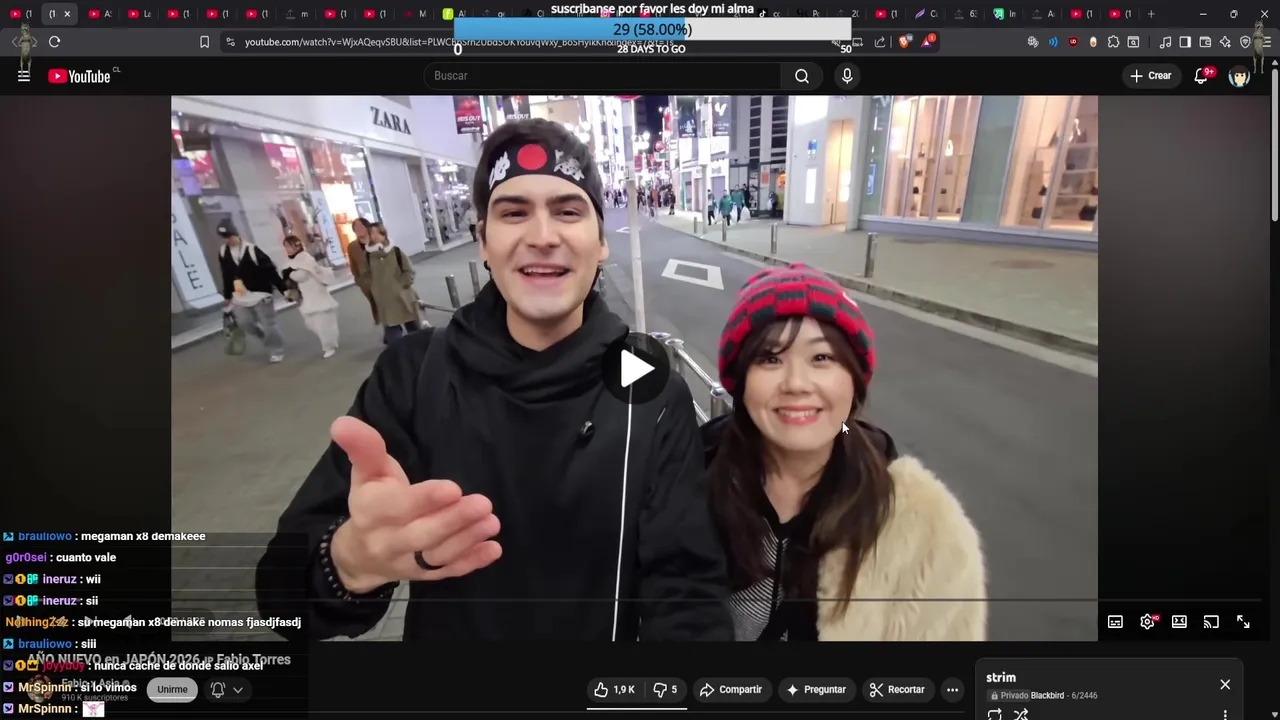Open the Crear create menu
The height and width of the screenshot is (720, 1280).
tap(1150, 76)
